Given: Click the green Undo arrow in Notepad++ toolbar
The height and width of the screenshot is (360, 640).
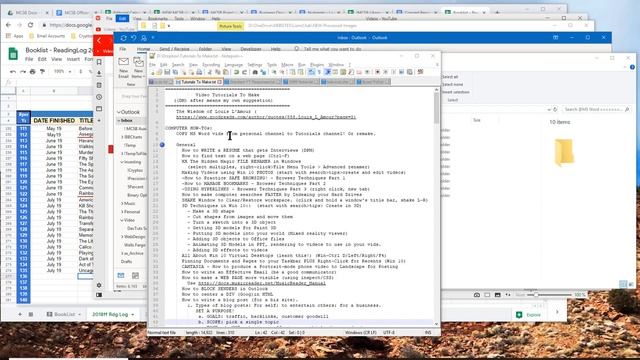Looking at the screenshot, I should pyautogui.click(x=236, y=72).
